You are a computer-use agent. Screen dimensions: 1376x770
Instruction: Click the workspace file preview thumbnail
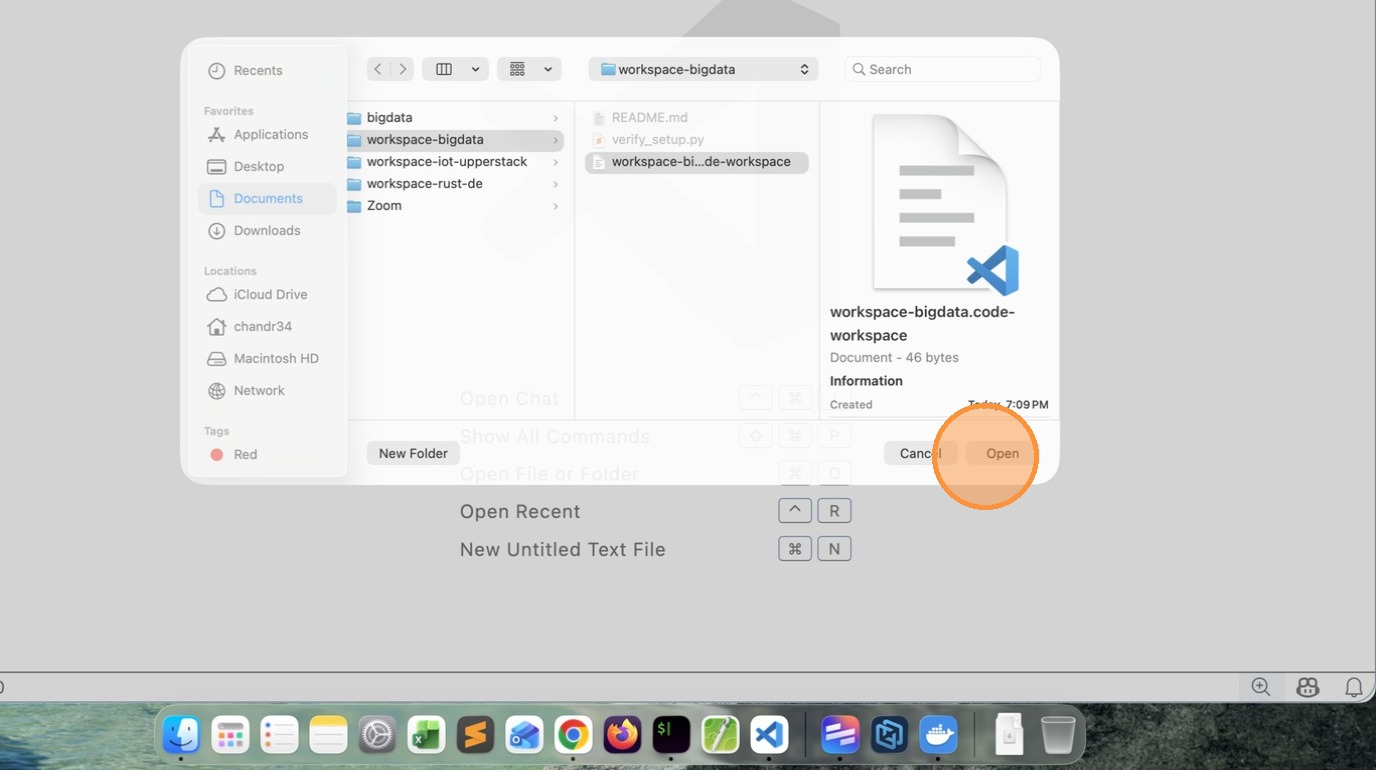click(944, 204)
